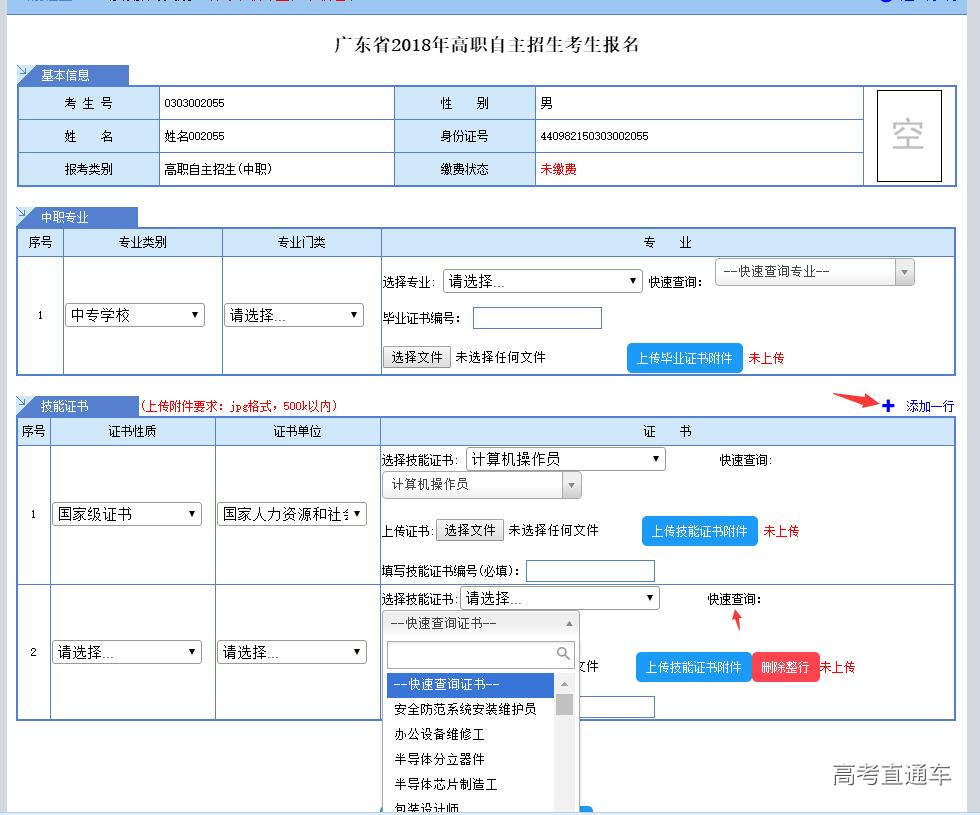Click 删除整行 red button
Screen dimensions: 980x815
tap(785, 667)
